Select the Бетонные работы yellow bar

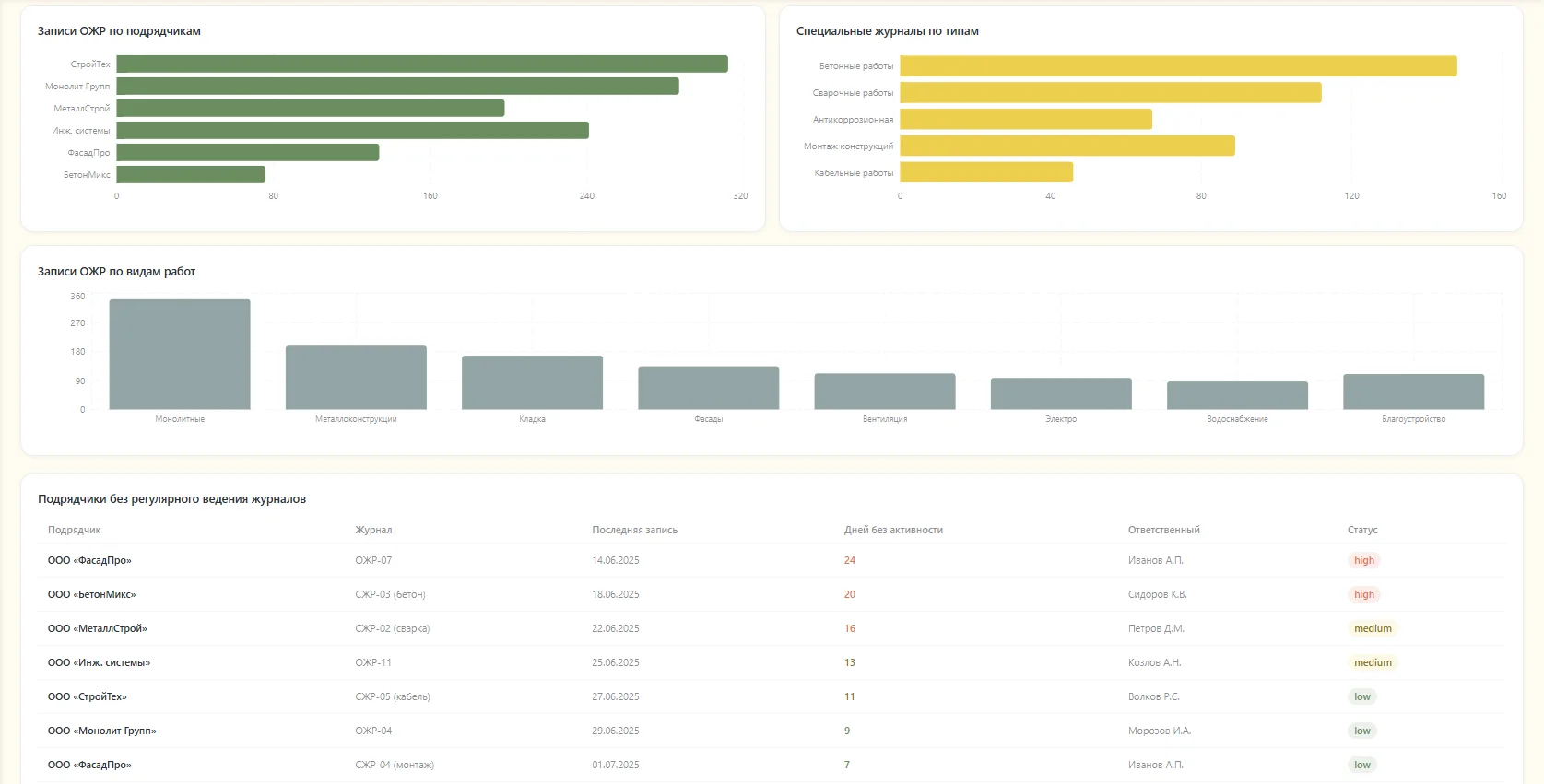tap(1178, 66)
